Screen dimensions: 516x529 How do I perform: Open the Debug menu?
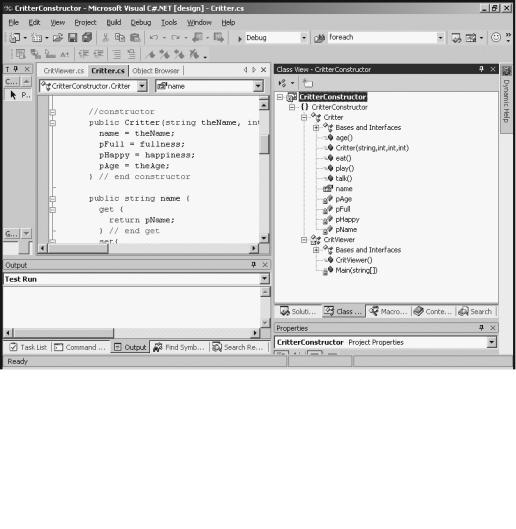tap(141, 23)
